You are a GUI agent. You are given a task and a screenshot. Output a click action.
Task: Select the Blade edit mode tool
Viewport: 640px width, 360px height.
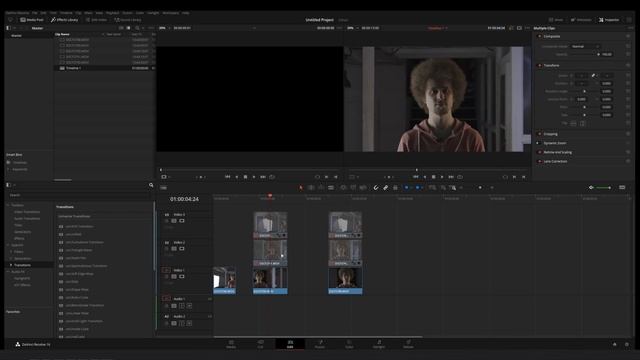331,188
